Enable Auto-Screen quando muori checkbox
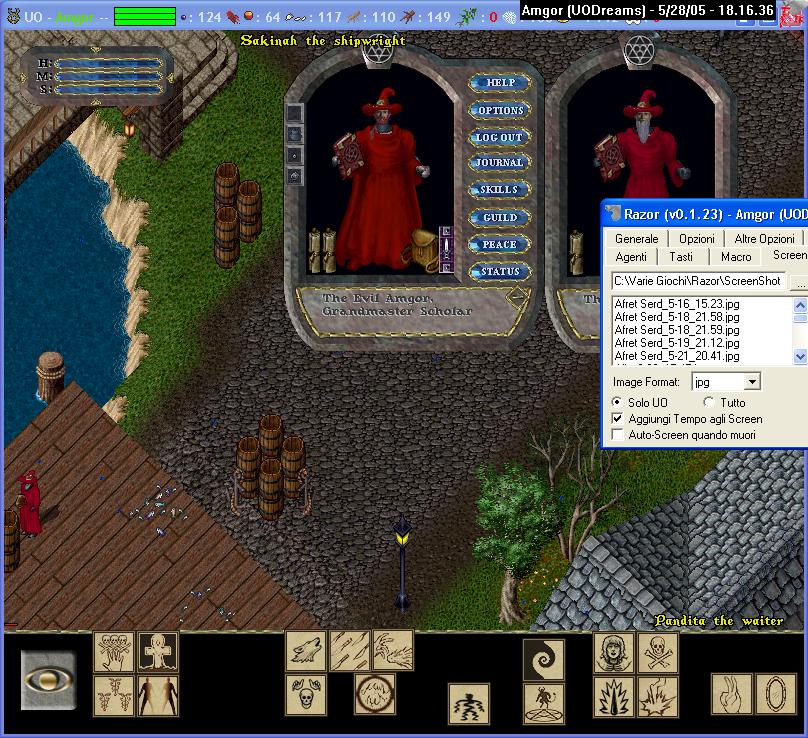 pos(617,434)
